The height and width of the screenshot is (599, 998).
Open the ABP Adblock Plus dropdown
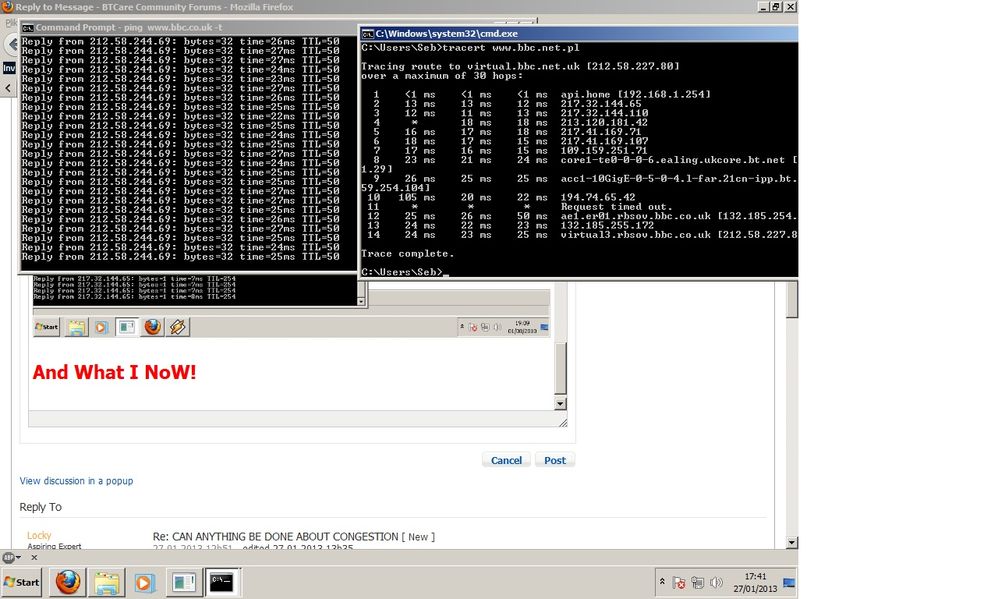click(12, 557)
